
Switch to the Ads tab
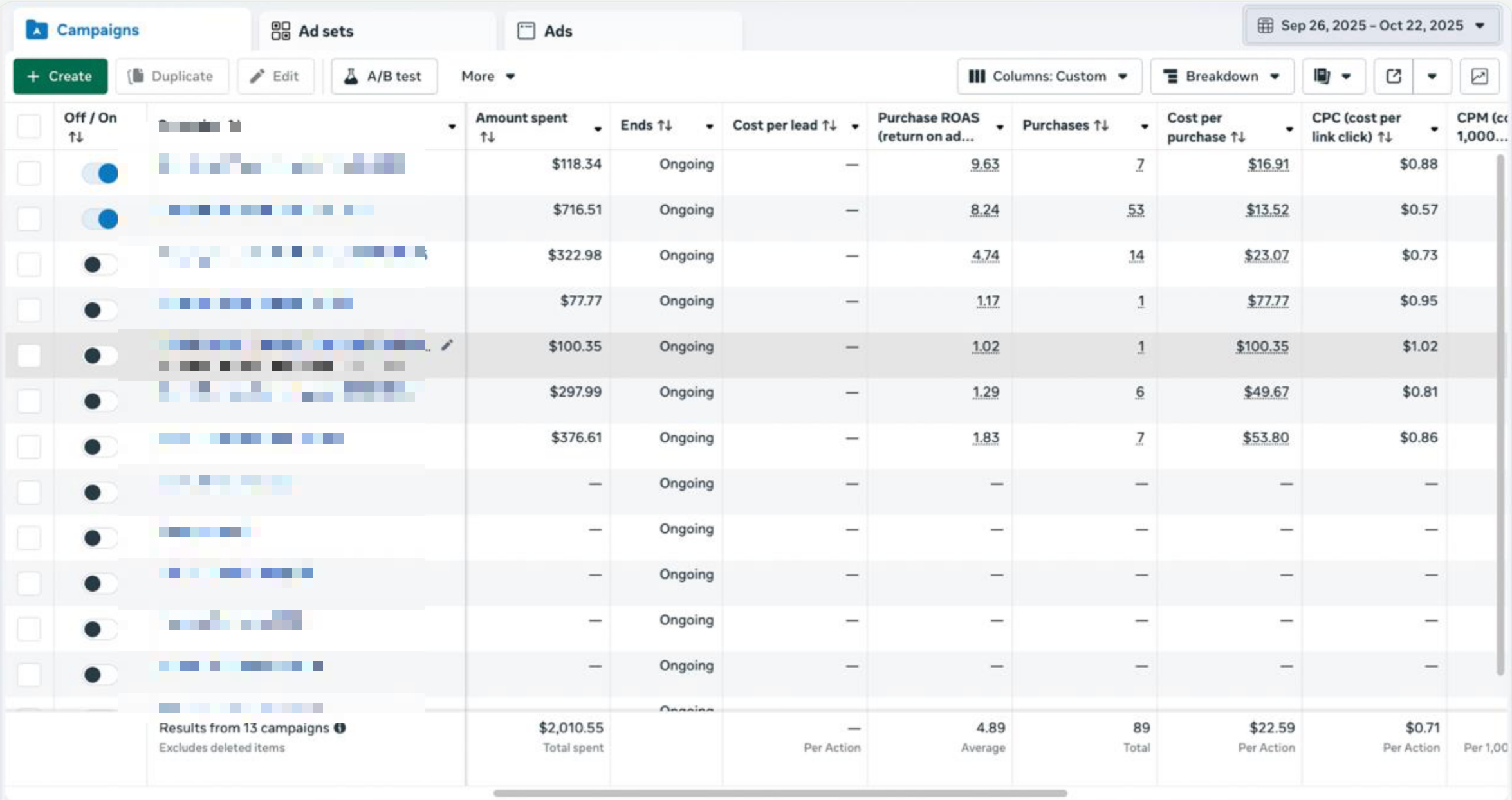(623, 31)
